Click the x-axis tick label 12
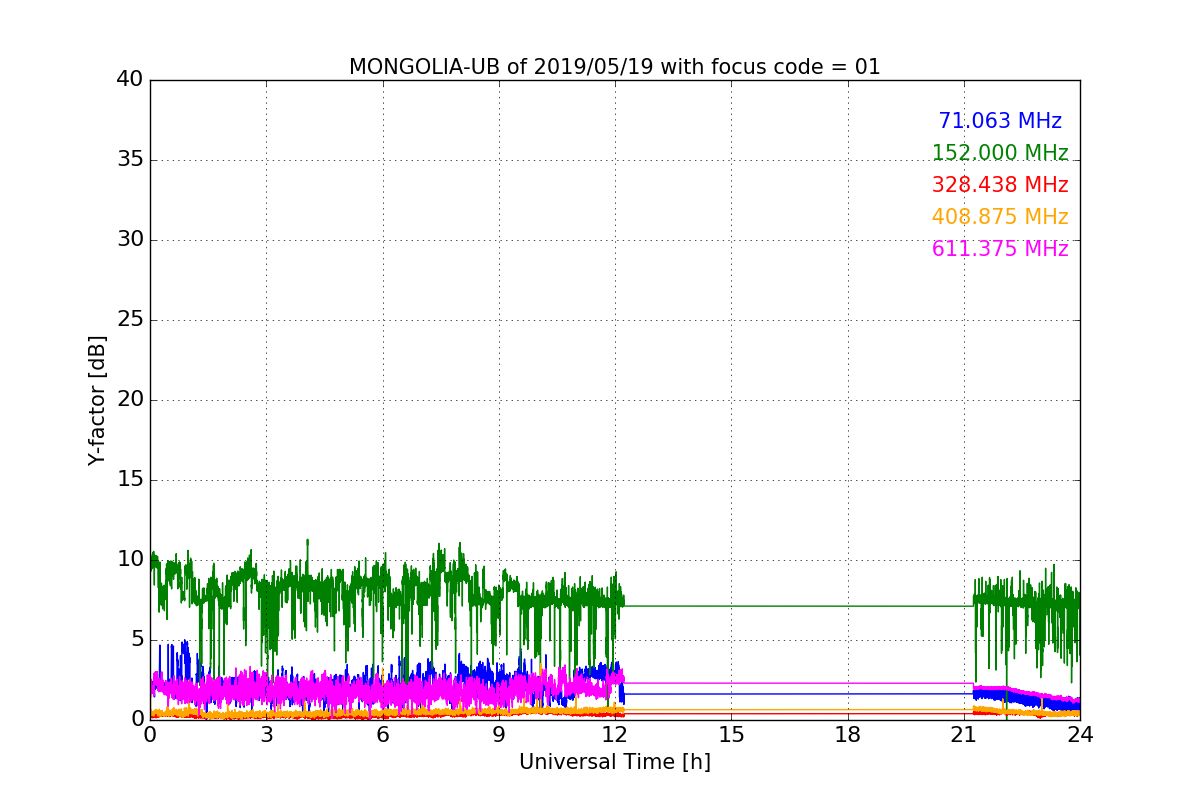This screenshot has width=1200, height=800. pos(615,734)
